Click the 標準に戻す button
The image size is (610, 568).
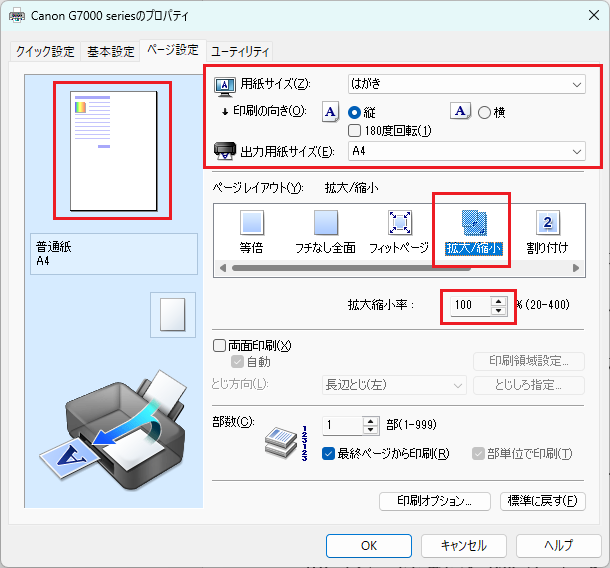click(543, 501)
